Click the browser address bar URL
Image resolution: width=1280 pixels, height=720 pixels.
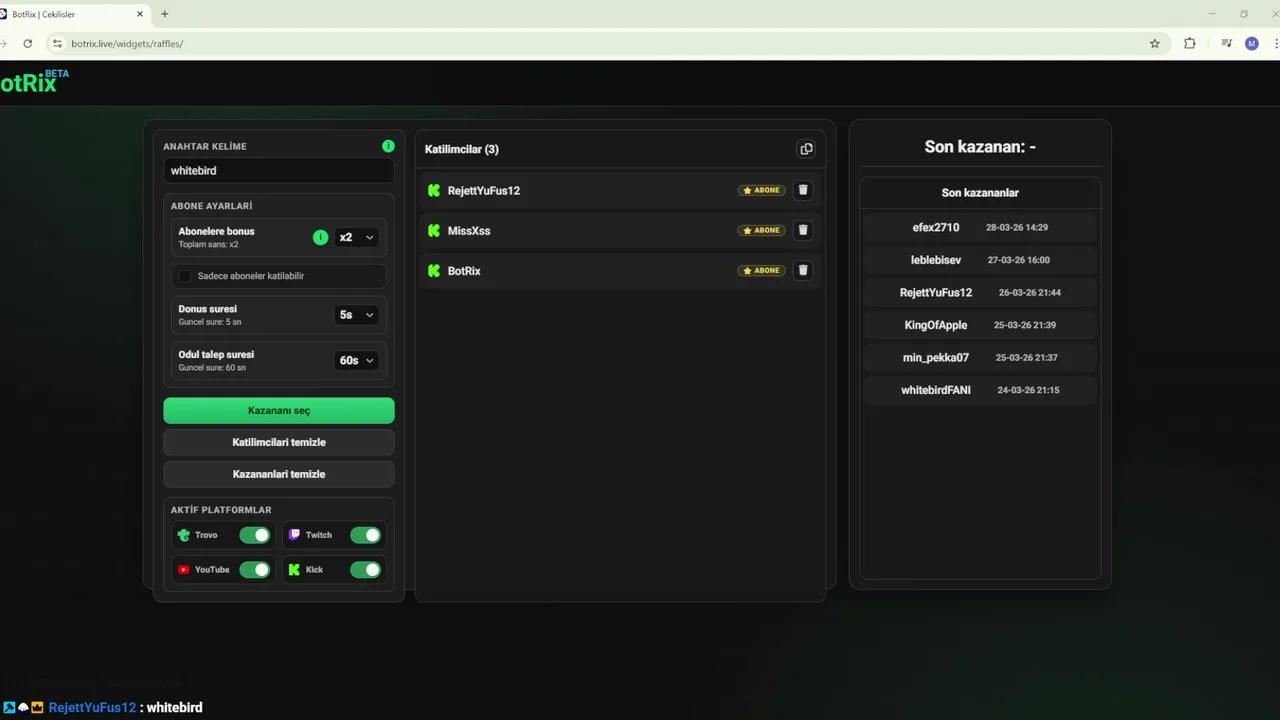pos(127,44)
